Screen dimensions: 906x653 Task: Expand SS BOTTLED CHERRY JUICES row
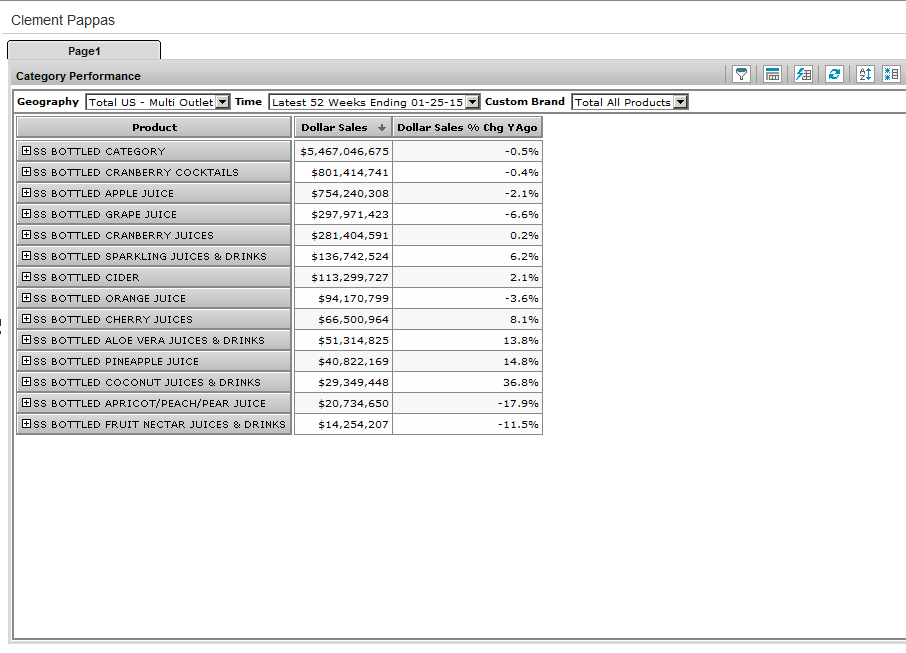coord(27,319)
